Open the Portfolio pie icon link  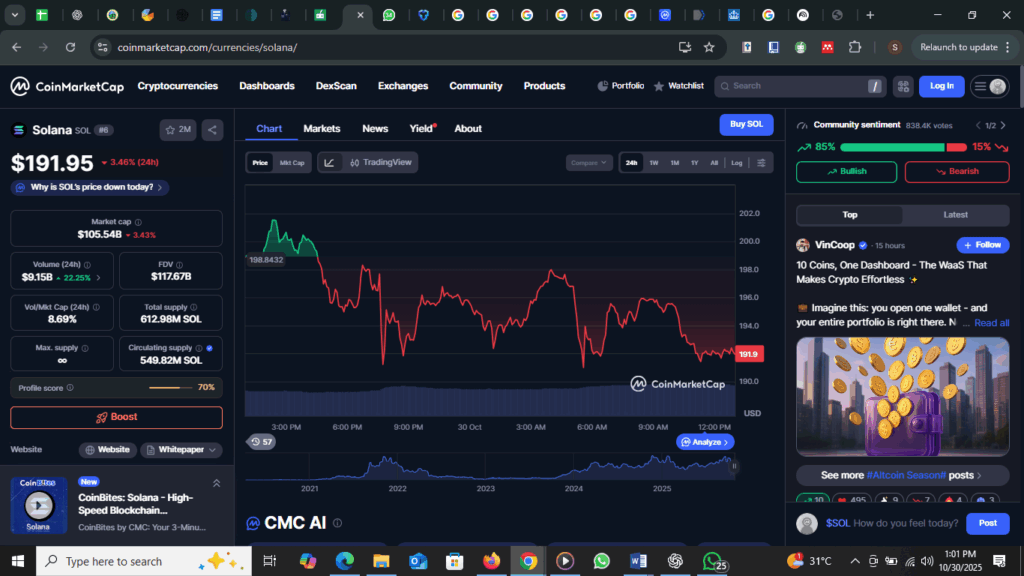tap(621, 86)
